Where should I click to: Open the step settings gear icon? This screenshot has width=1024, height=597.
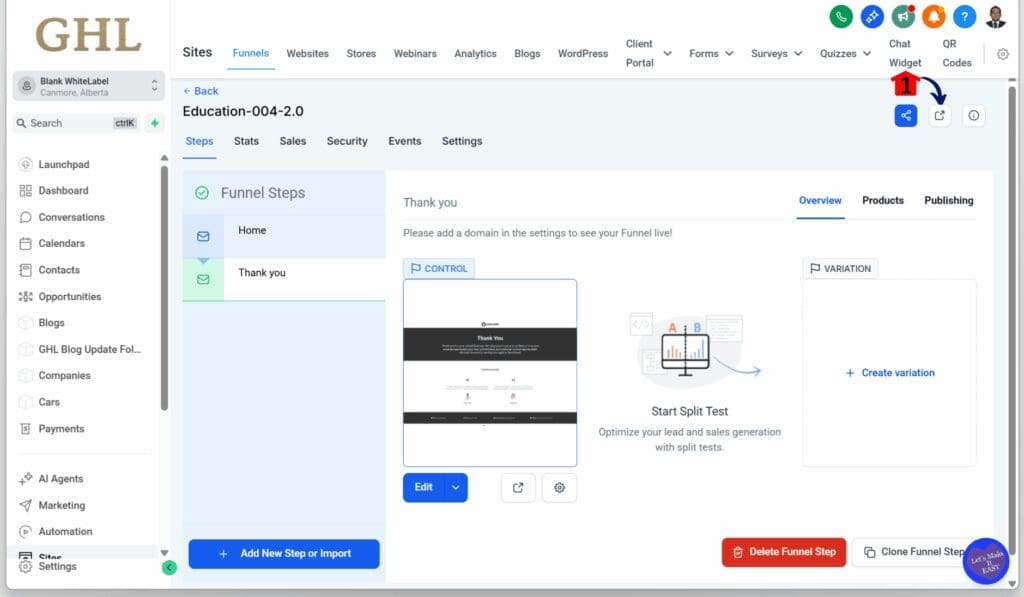click(559, 488)
